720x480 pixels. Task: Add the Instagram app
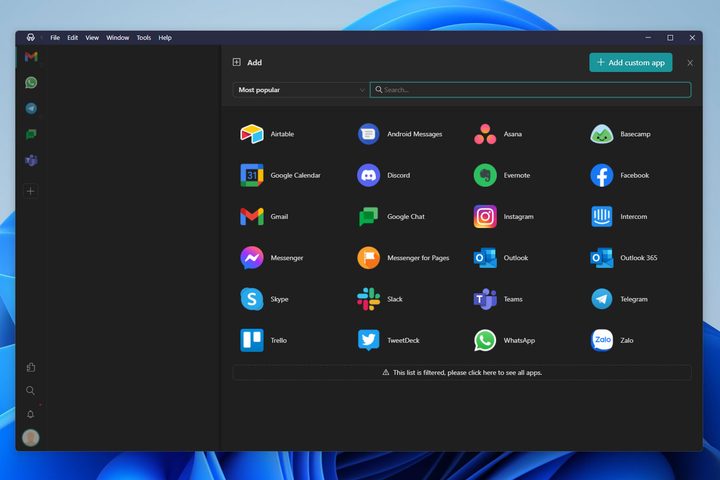tap(504, 217)
